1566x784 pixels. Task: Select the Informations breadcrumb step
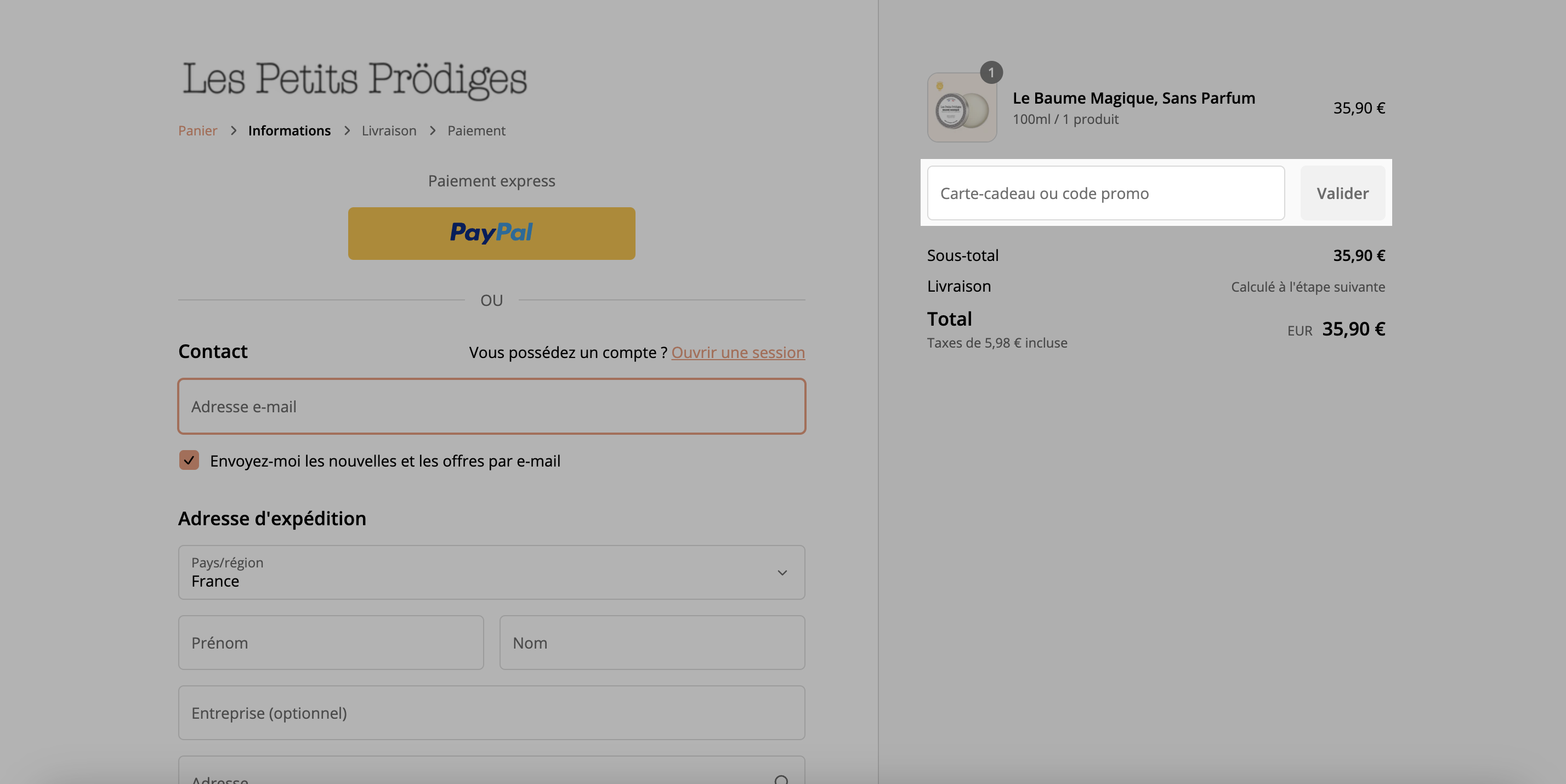coord(290,130)
